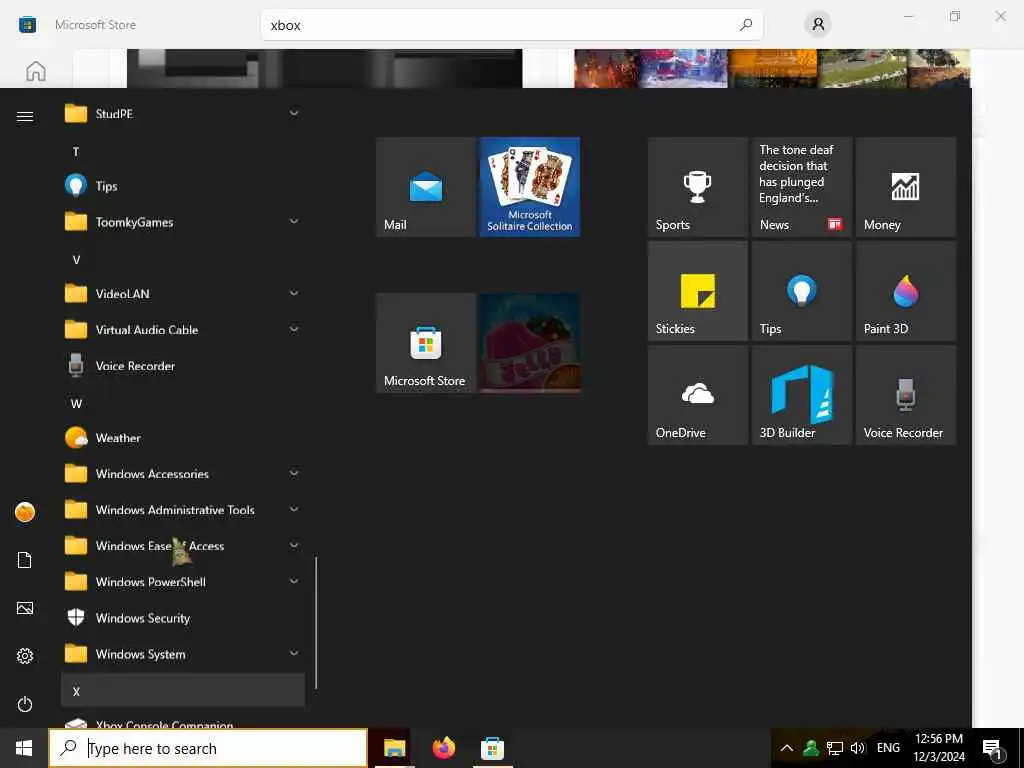
Task: Open the News tile headline
Action: (x=801, y=187)
